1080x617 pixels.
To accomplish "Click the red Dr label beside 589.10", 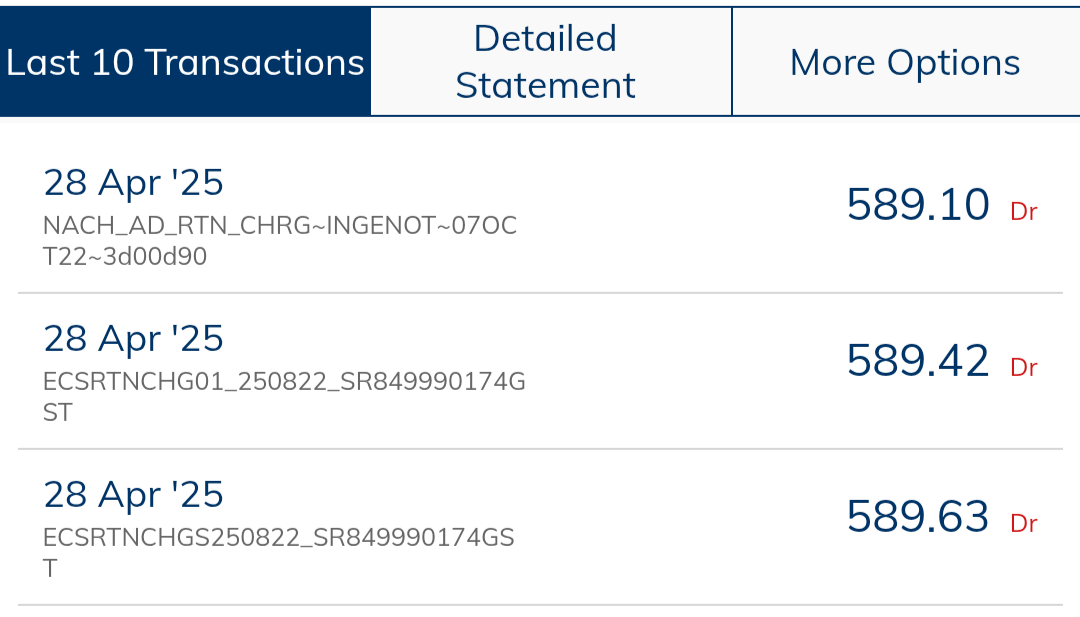I will pos(1024,212).
